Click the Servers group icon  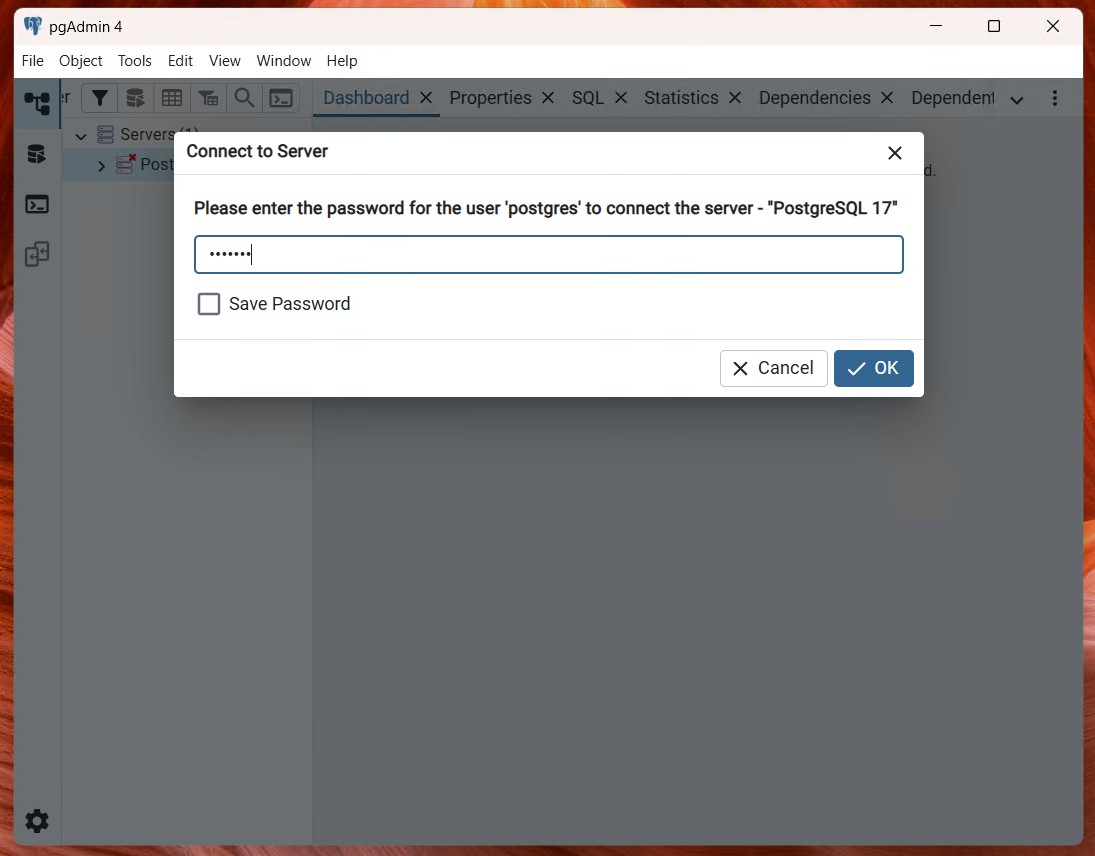(x=105, y=134)
